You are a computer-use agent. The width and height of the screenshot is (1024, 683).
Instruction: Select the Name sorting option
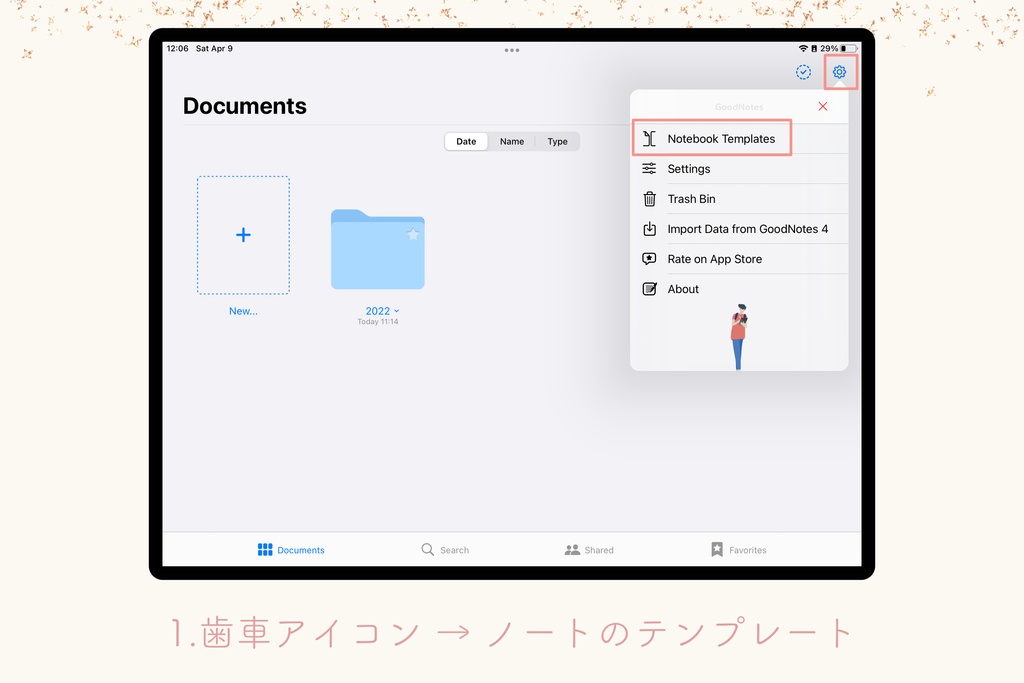coord(511,141)
